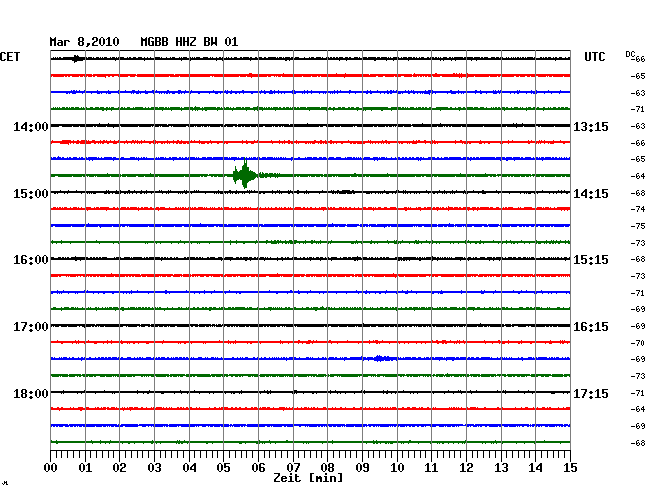This screenshot has width=650, height=494.
Task: Click the DC value -75
Action: [x=638, y=226]
